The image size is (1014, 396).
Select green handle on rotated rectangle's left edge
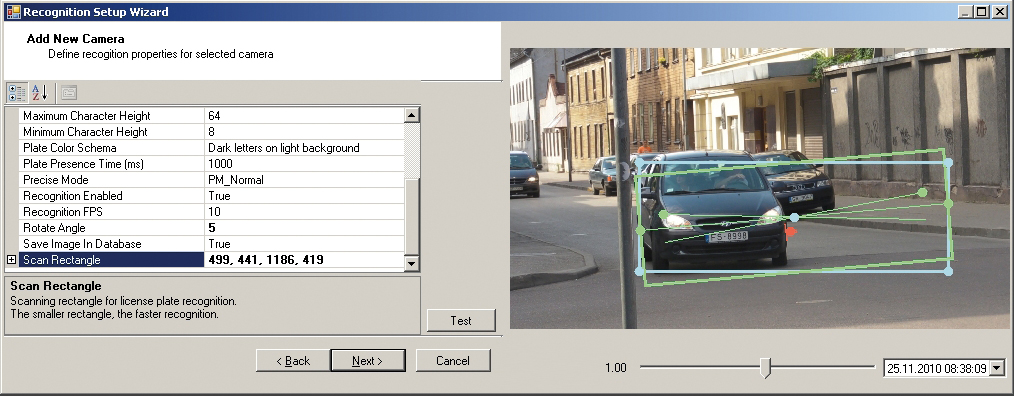tap(640, 230)
